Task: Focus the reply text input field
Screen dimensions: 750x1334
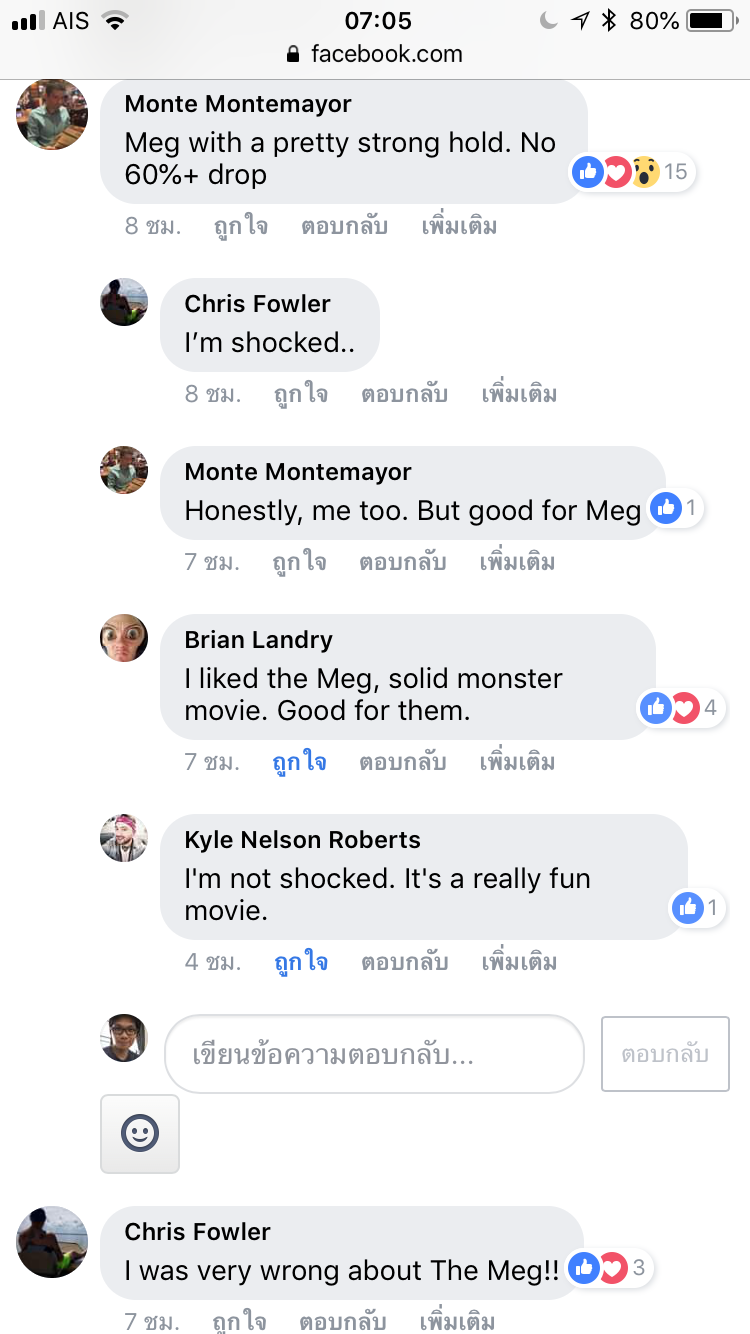Action: click(x=374, y=1054)
